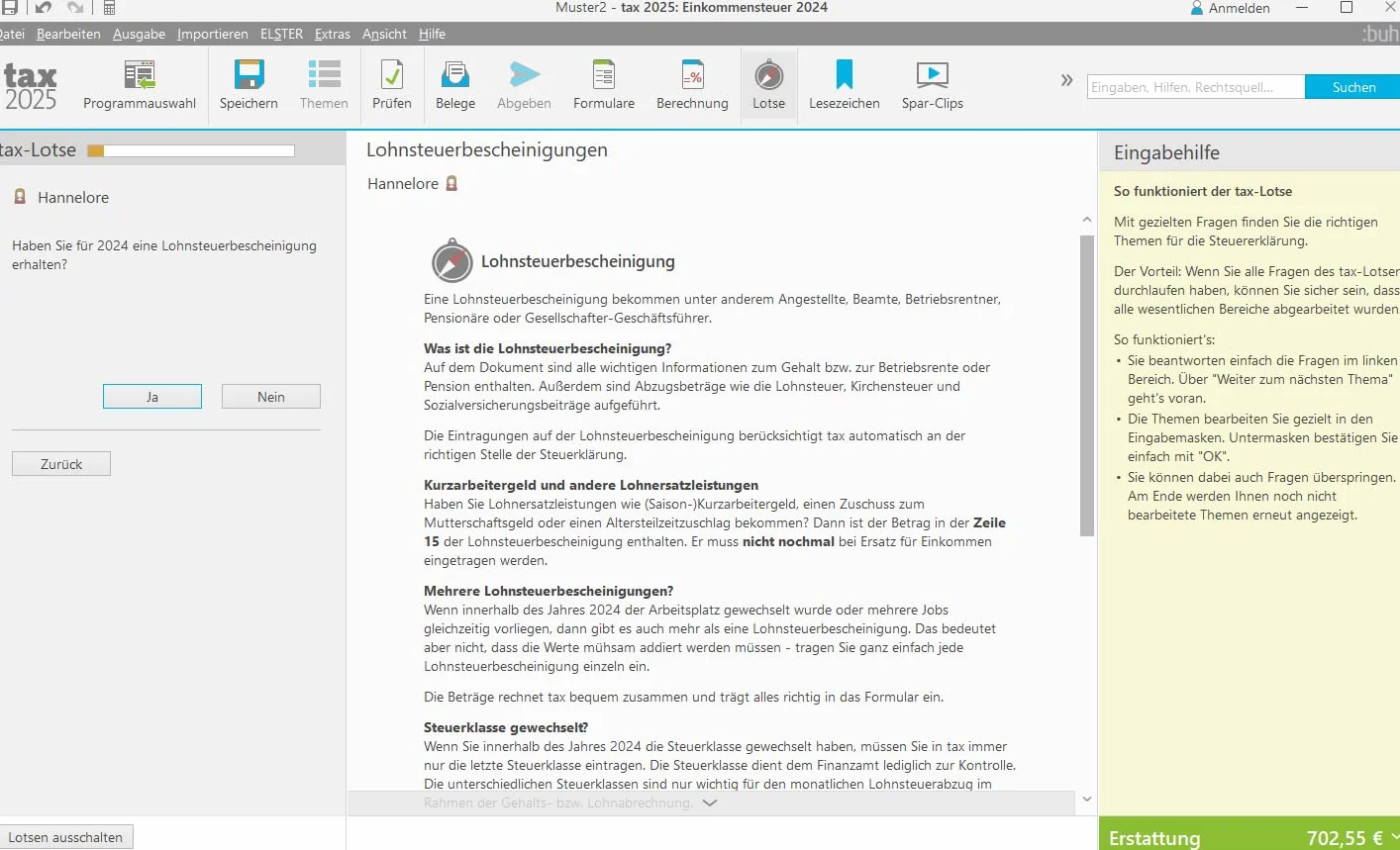Answer Nein to the Lohnsteuerbescheinigung question

(271, 397)
